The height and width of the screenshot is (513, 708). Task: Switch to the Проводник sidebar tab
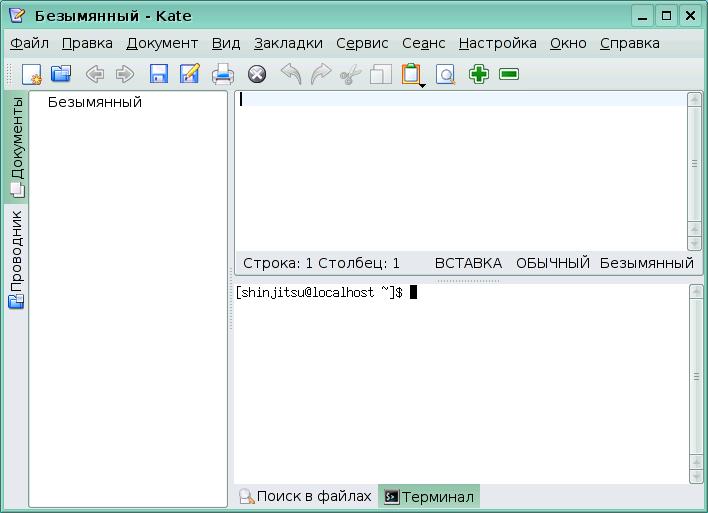coord(17,259)
